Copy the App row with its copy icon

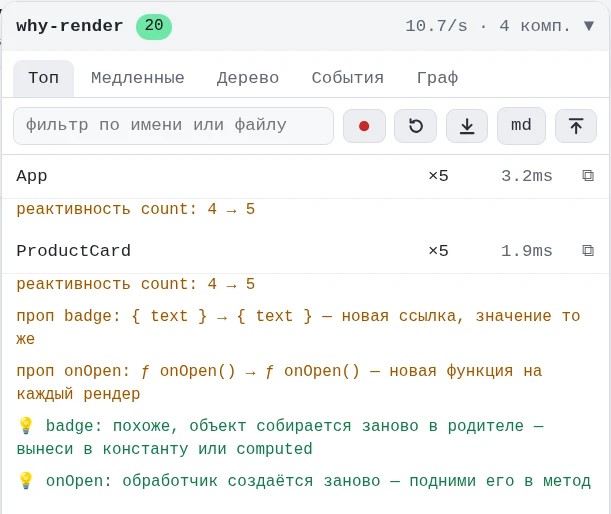click(588, 176)
